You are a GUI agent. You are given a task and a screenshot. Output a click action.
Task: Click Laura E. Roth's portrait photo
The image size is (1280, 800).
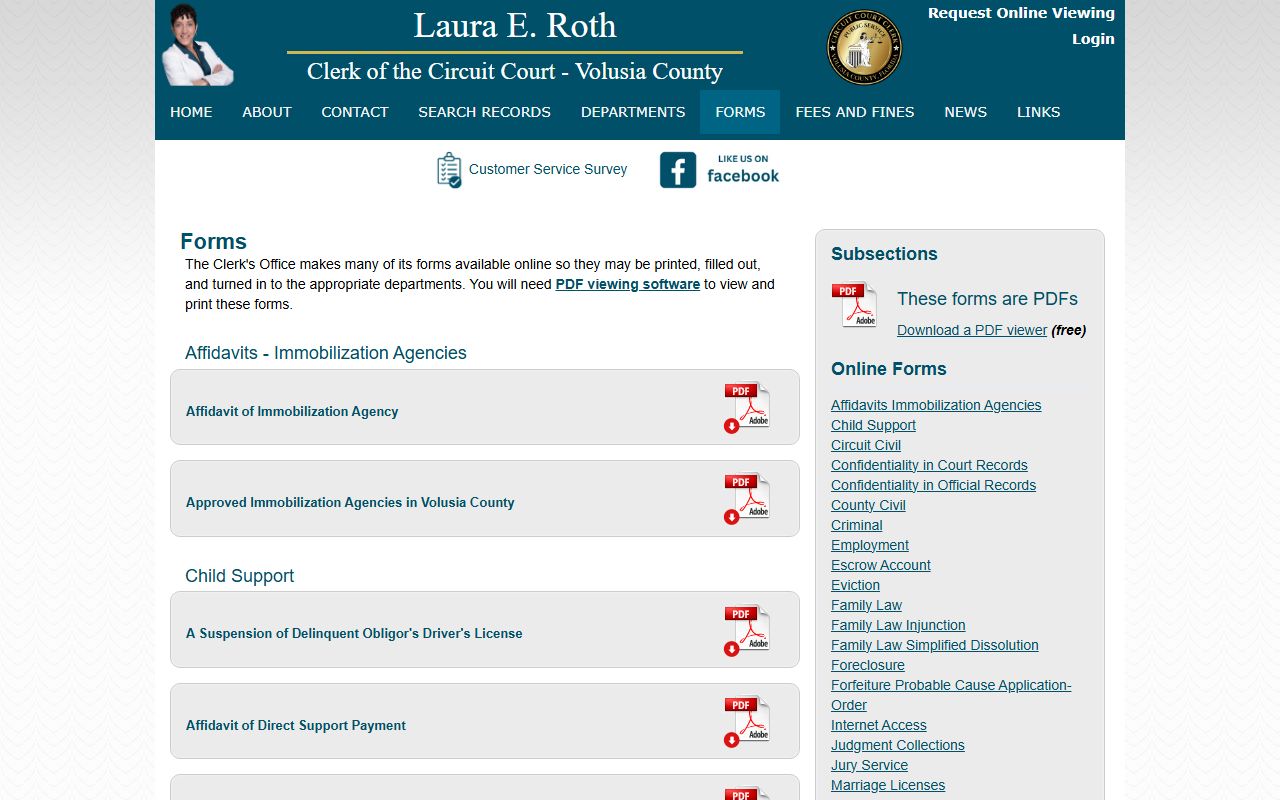point(197,45)
